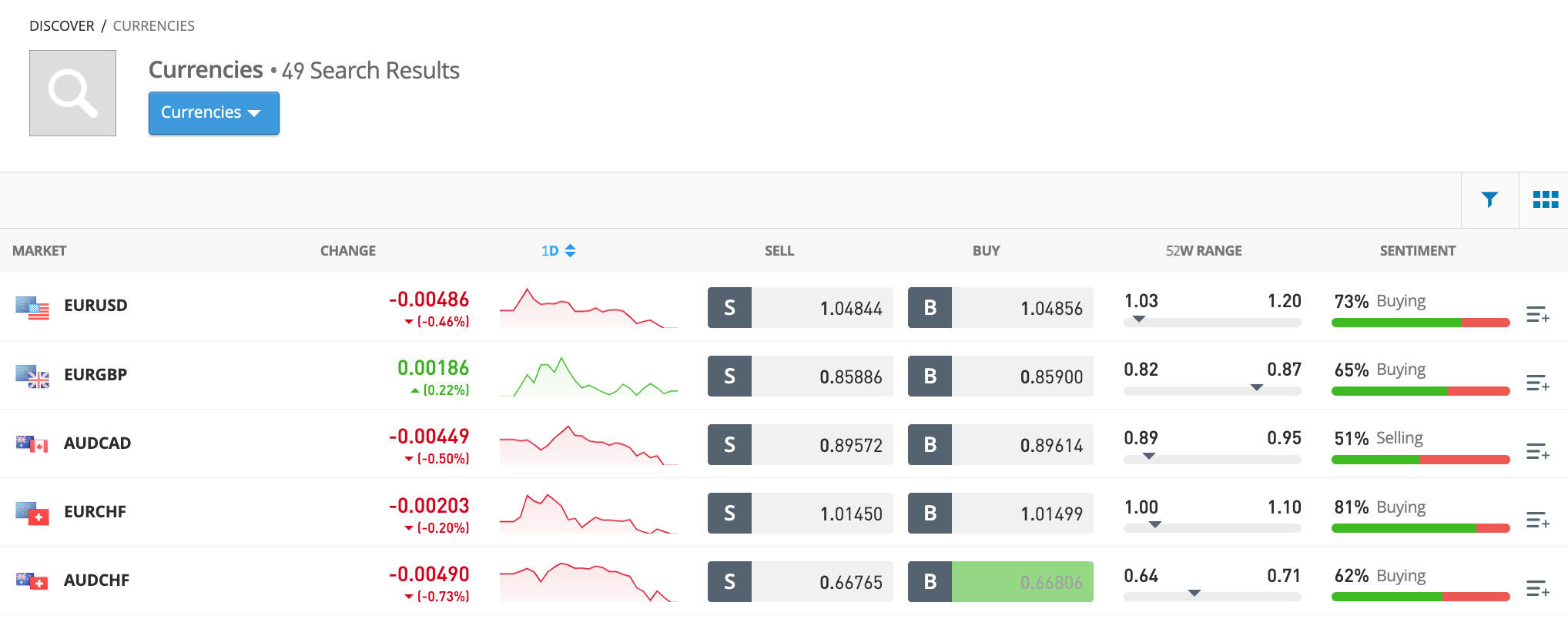This screenshot has height=619, width=1568.
Task: Click the SELL column header
Action: point(779,251)
